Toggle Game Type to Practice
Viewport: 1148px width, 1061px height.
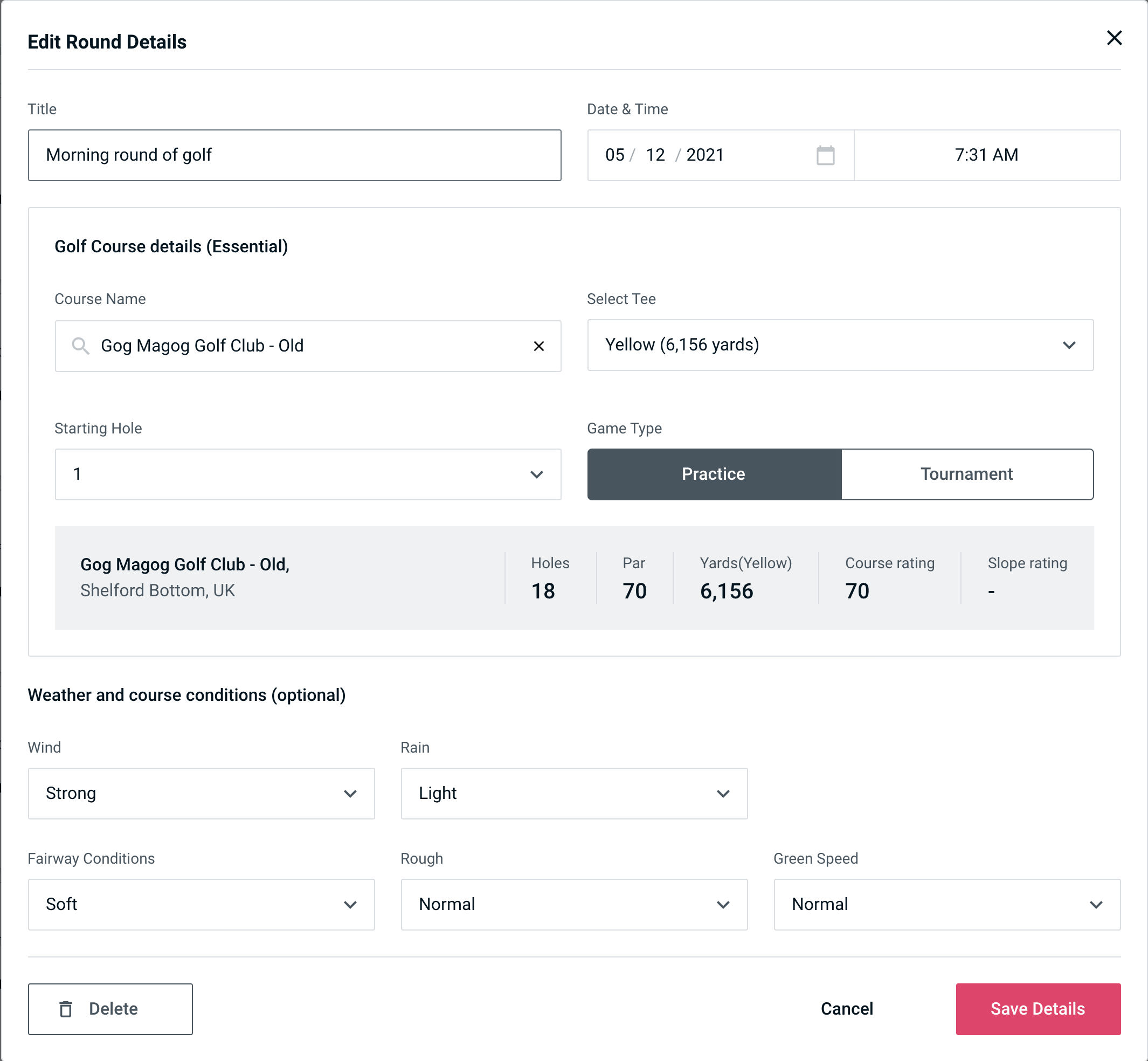(714, 474)
